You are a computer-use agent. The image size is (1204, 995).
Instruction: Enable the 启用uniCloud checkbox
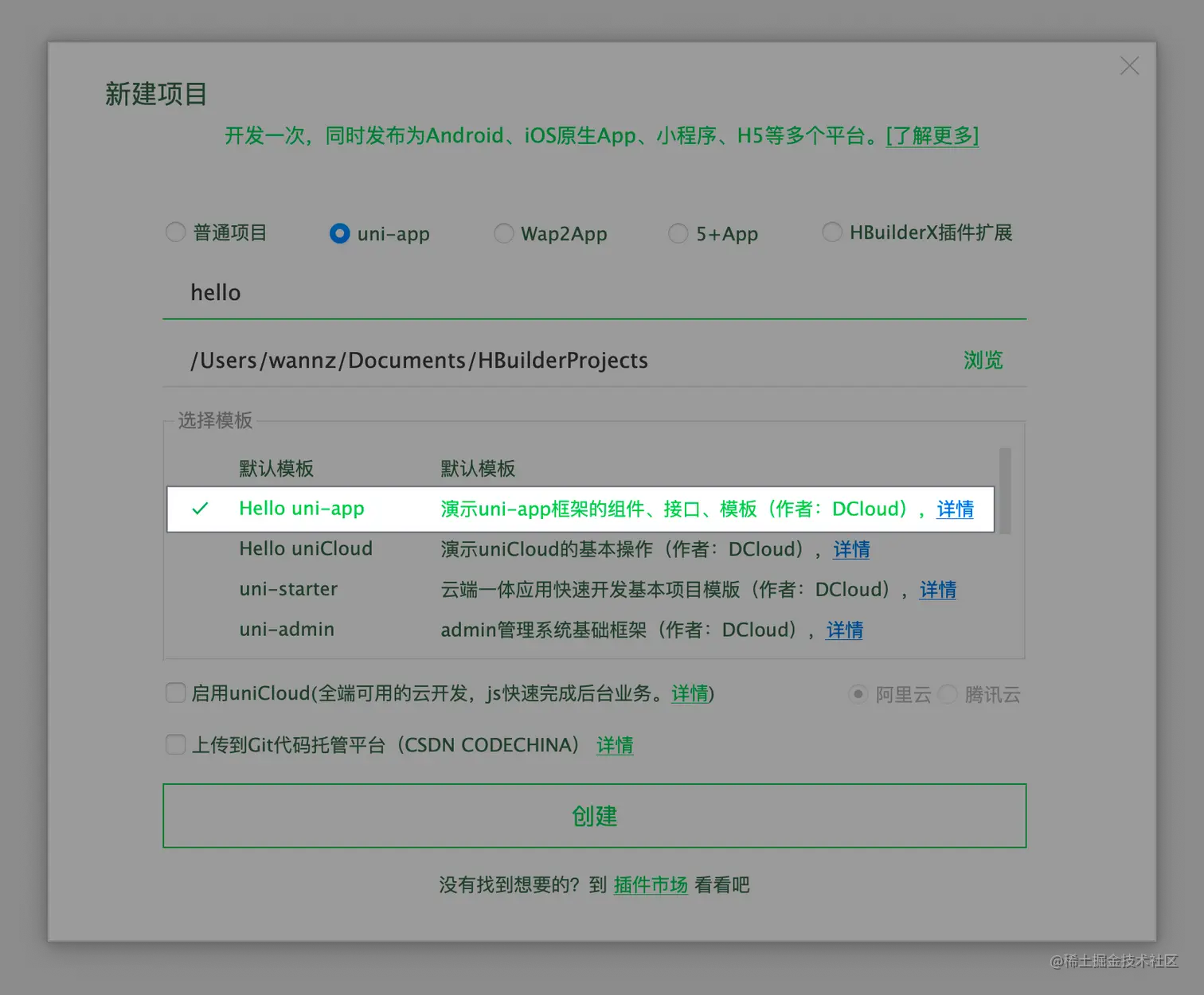pyautogui.click(x=175, y=693)
